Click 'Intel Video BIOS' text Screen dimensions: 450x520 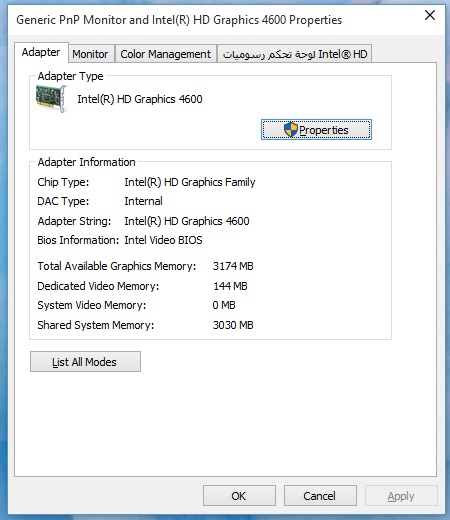click(x=163, y=240)
